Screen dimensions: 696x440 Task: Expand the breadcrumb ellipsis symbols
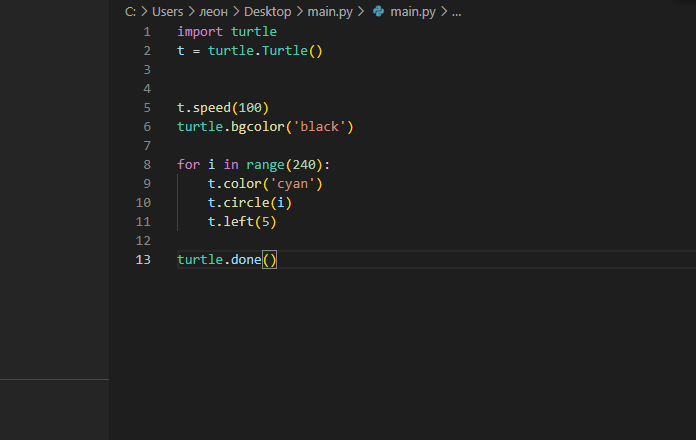456,12
